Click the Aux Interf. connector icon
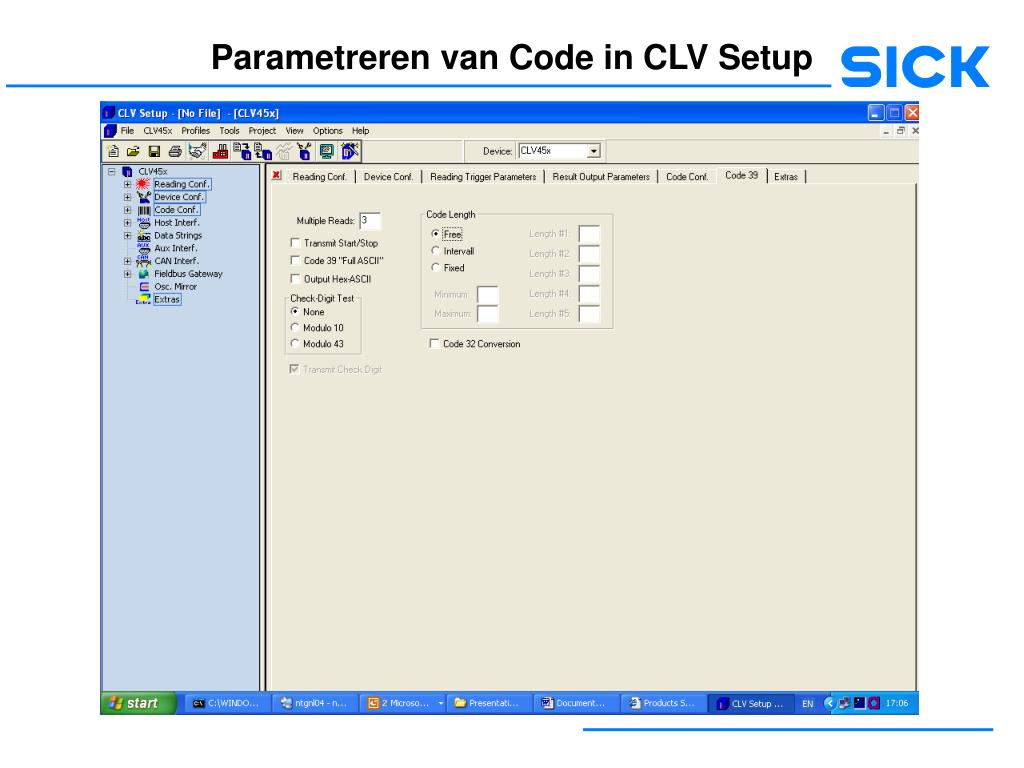The width and height of the screenshot is (1024, 768). point(144,248)
